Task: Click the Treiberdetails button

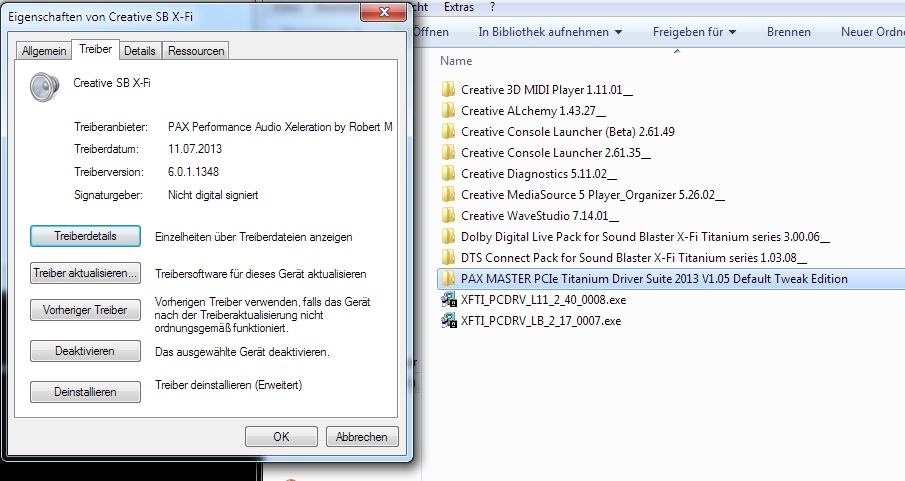Action: point(85,236)
